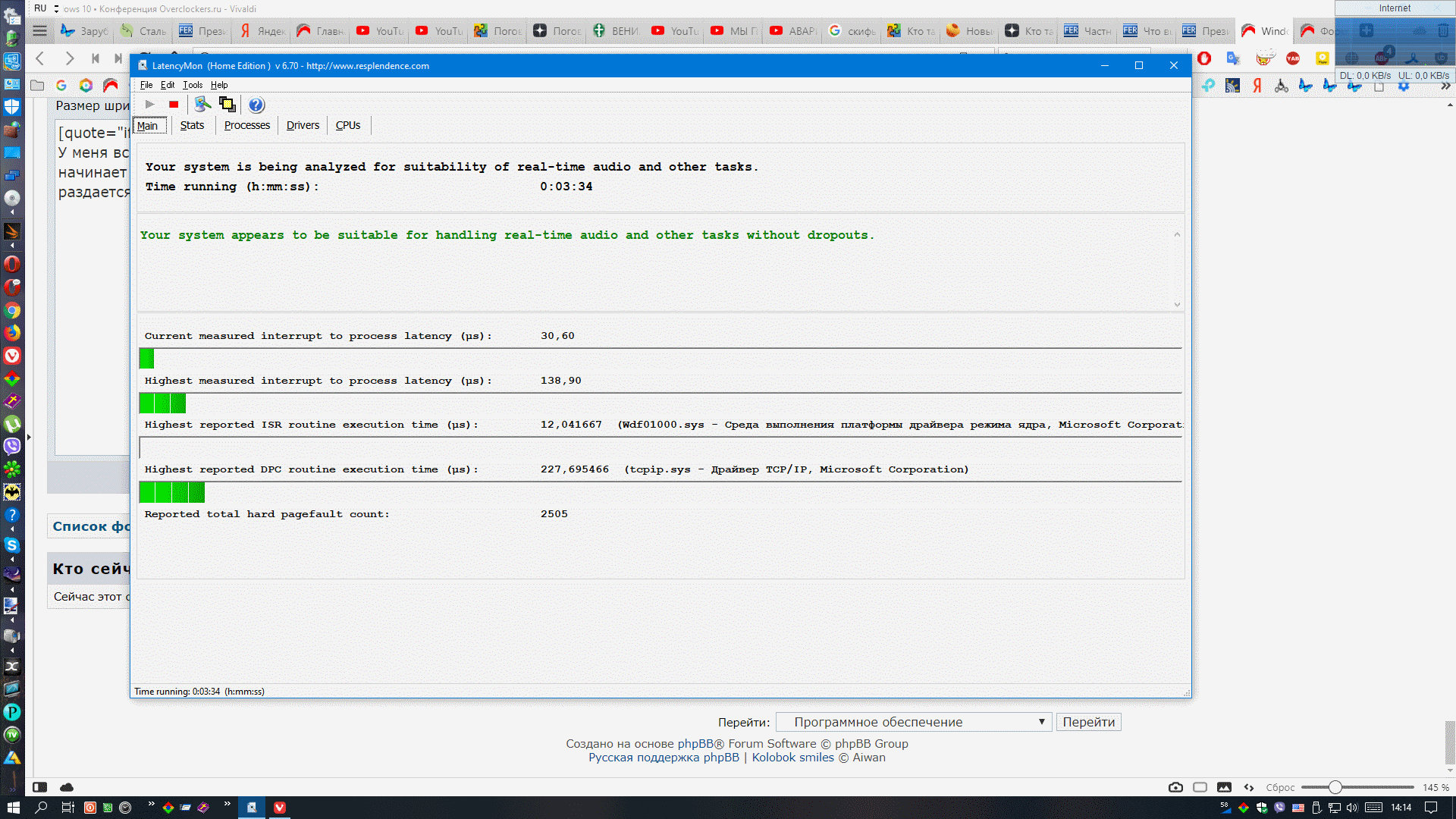This screenshot has width=1456, height=819.
Task: Open the Kolobok smiles link
Action: click(x=792, y=758)
